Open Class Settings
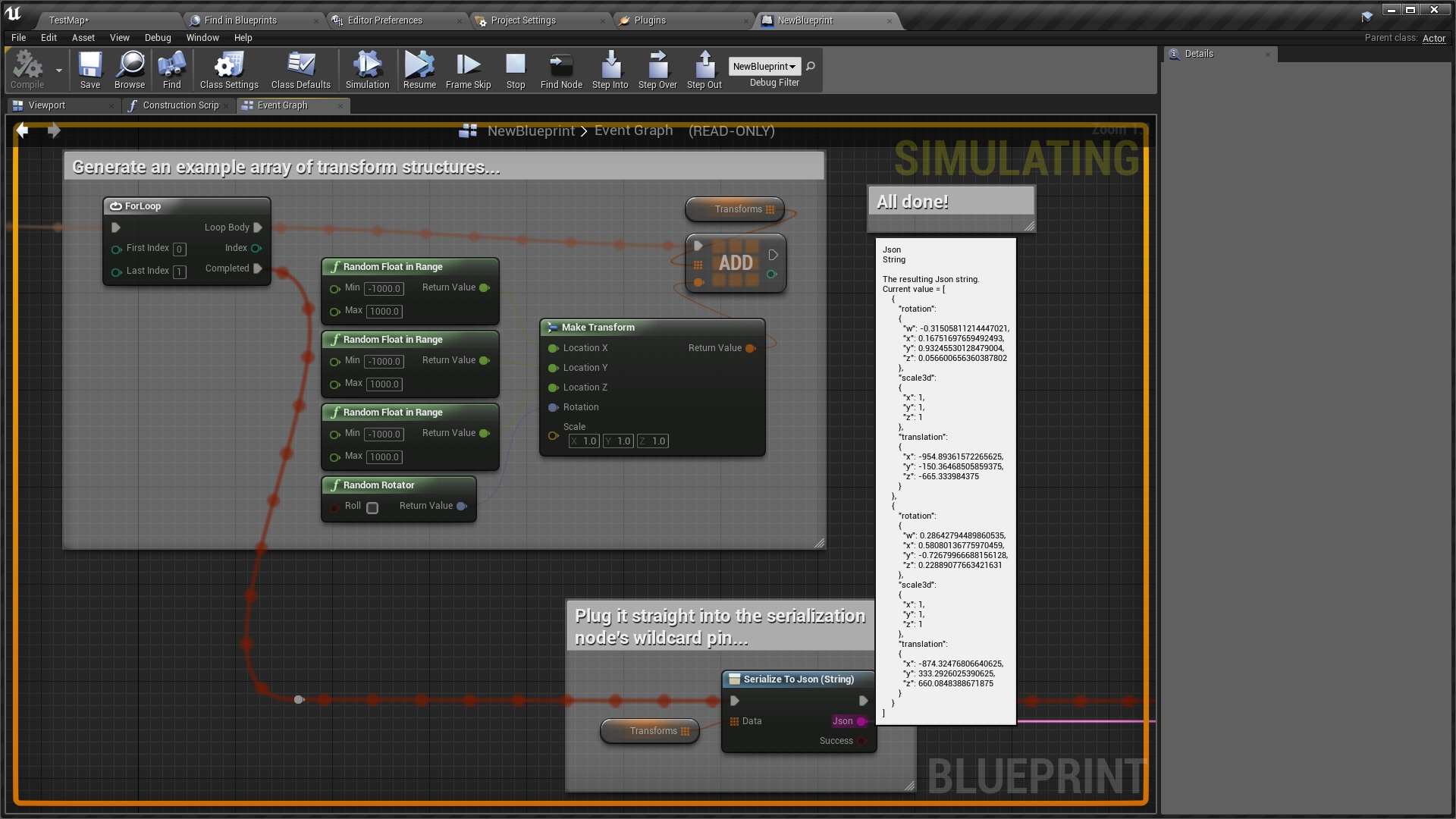 click(x=229, y=70)
